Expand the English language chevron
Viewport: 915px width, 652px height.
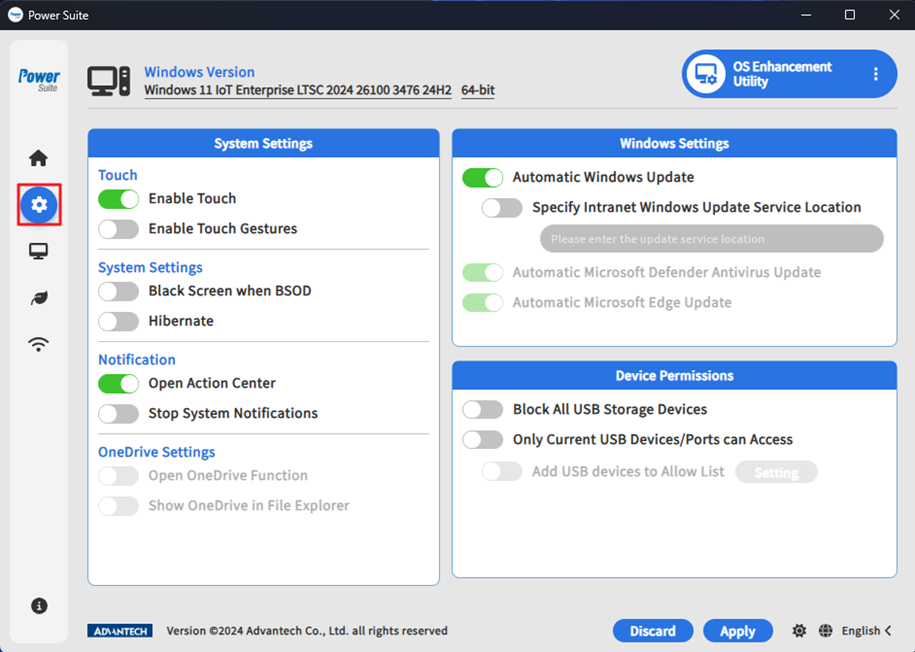[x=888, y=631]
